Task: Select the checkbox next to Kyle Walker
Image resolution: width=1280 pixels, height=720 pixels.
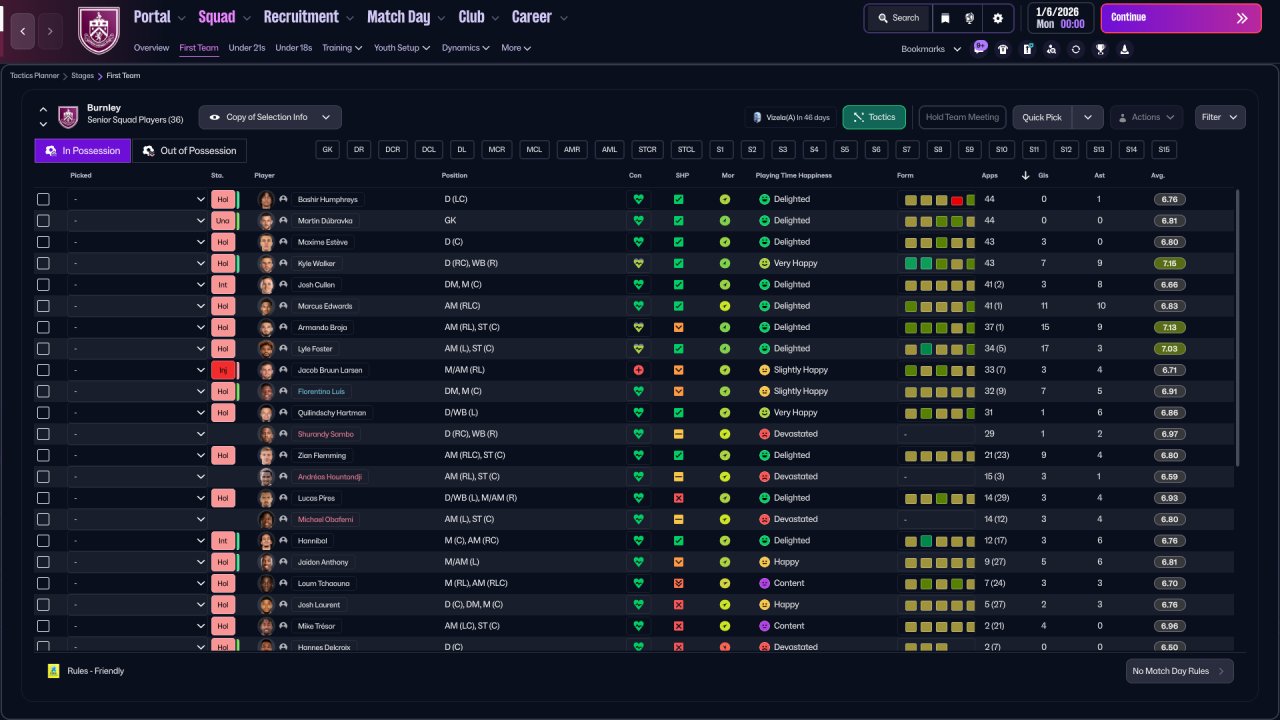Action: click(x=43, y=263)
